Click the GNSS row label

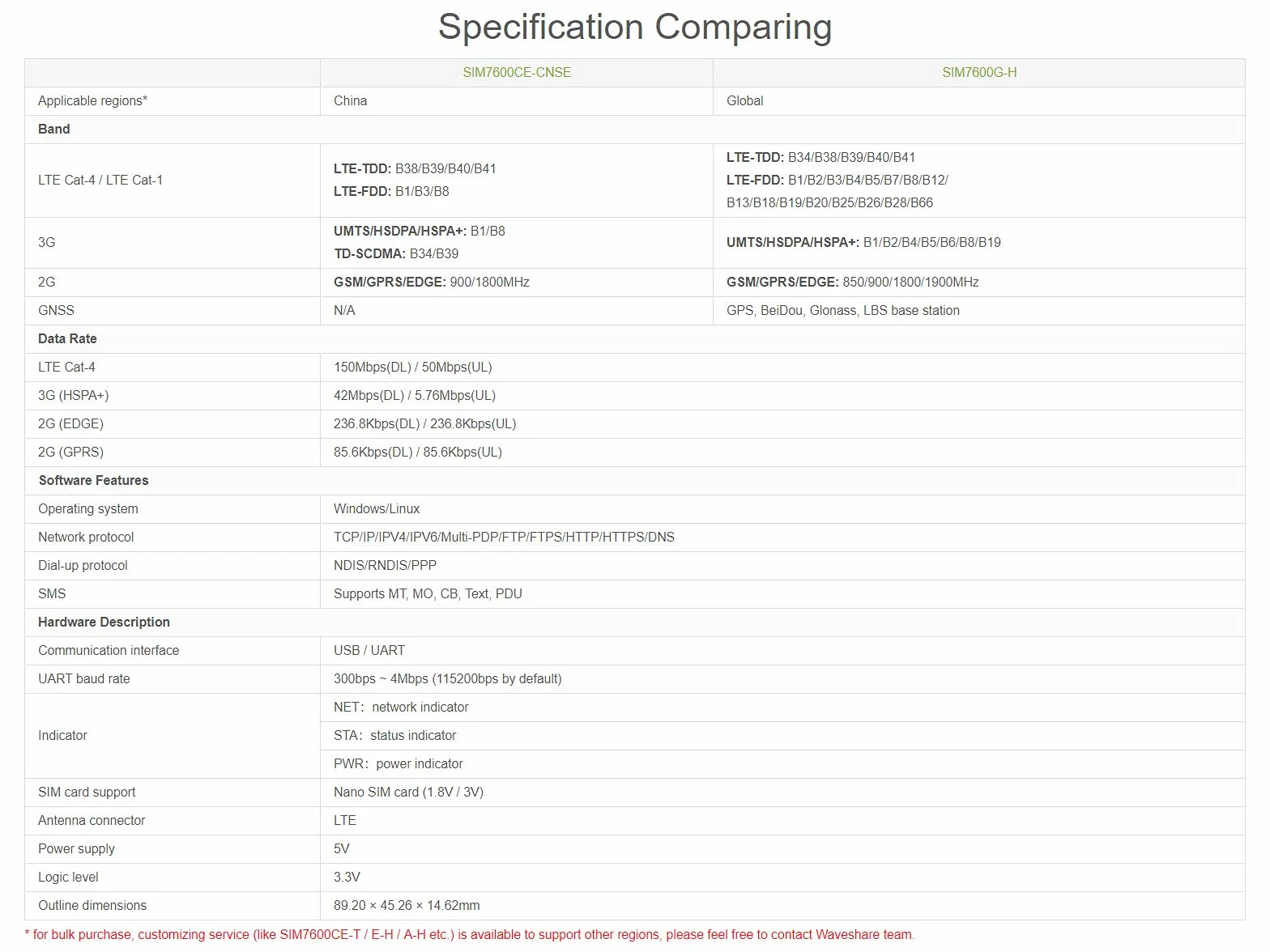coord(56,310)
